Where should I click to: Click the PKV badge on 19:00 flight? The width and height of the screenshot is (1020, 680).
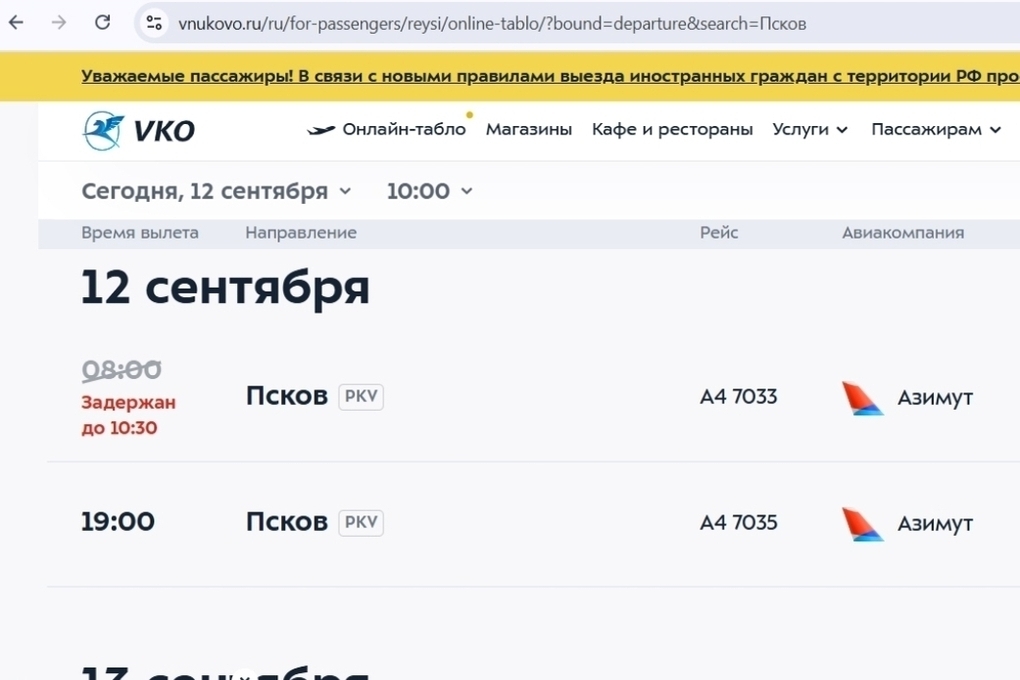pos(361,522)
